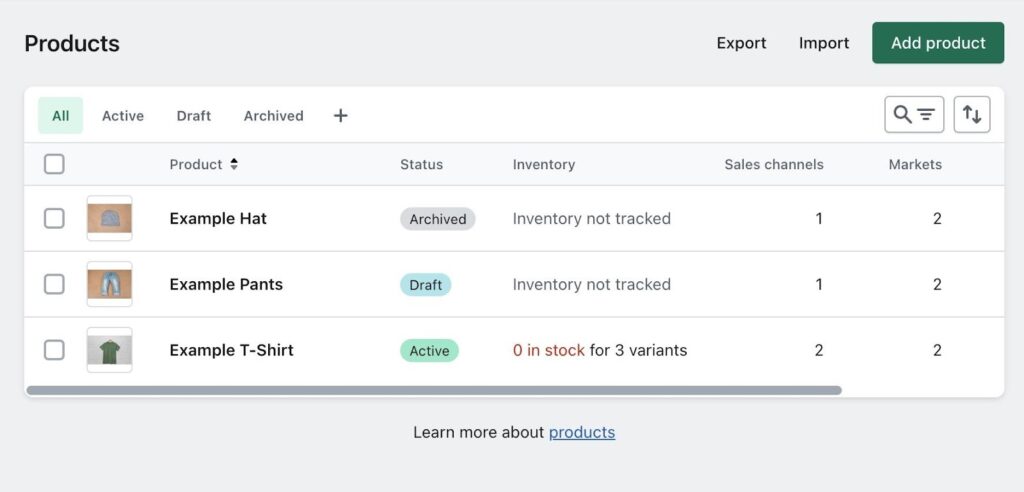The image size is (1024, 492).
Task: Click the horizontal table scrollbar
Action: tap(433, 390)
